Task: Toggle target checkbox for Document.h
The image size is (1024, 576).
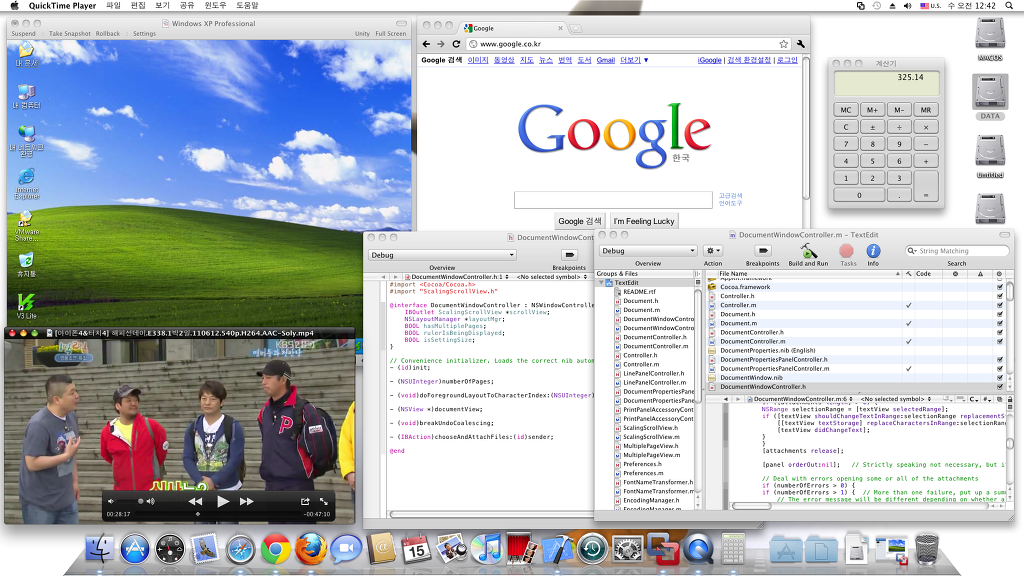Action: pyautogui.click(x=999, y=314)
